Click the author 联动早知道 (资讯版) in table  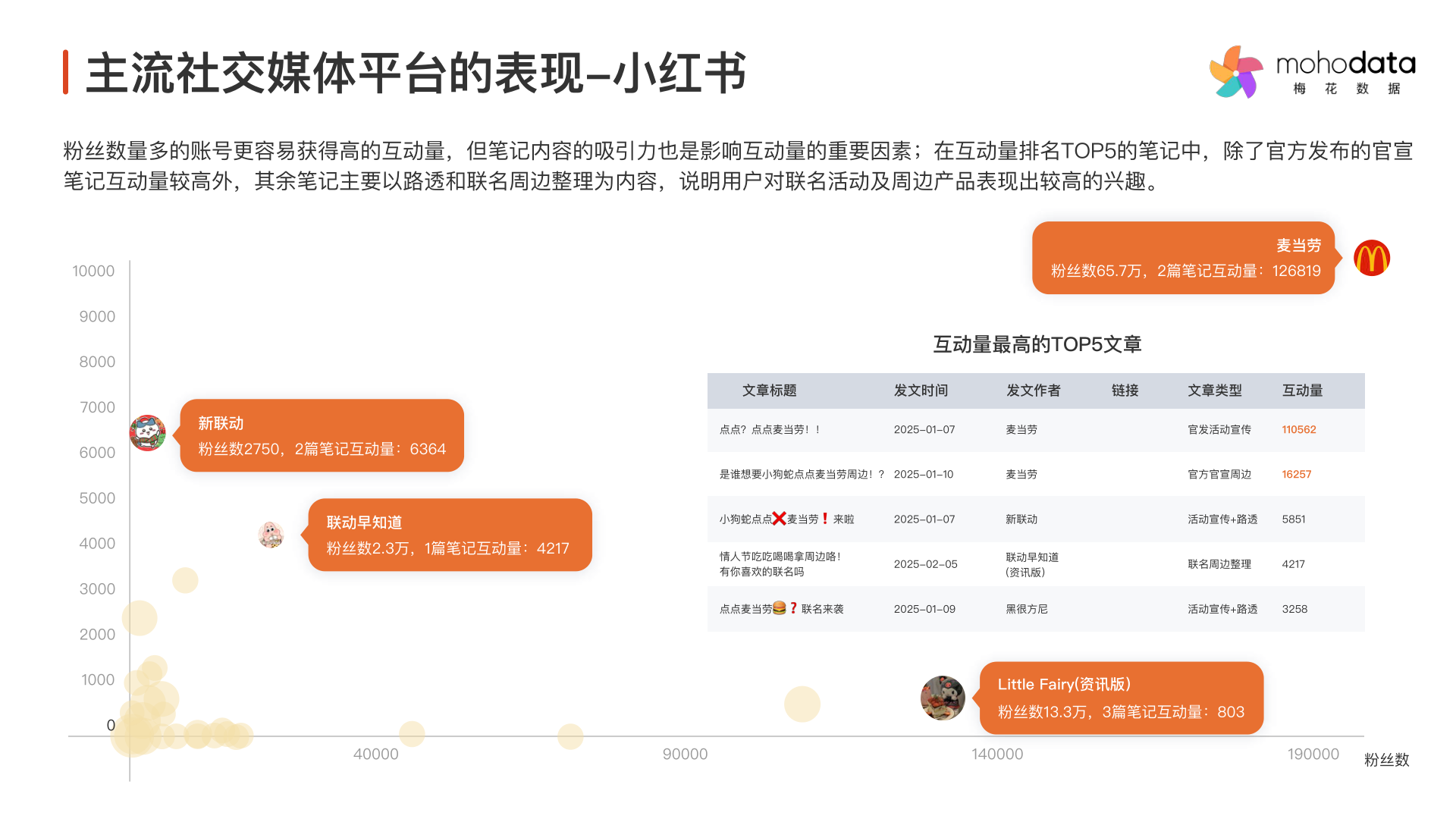click(x=1032, y=564)
